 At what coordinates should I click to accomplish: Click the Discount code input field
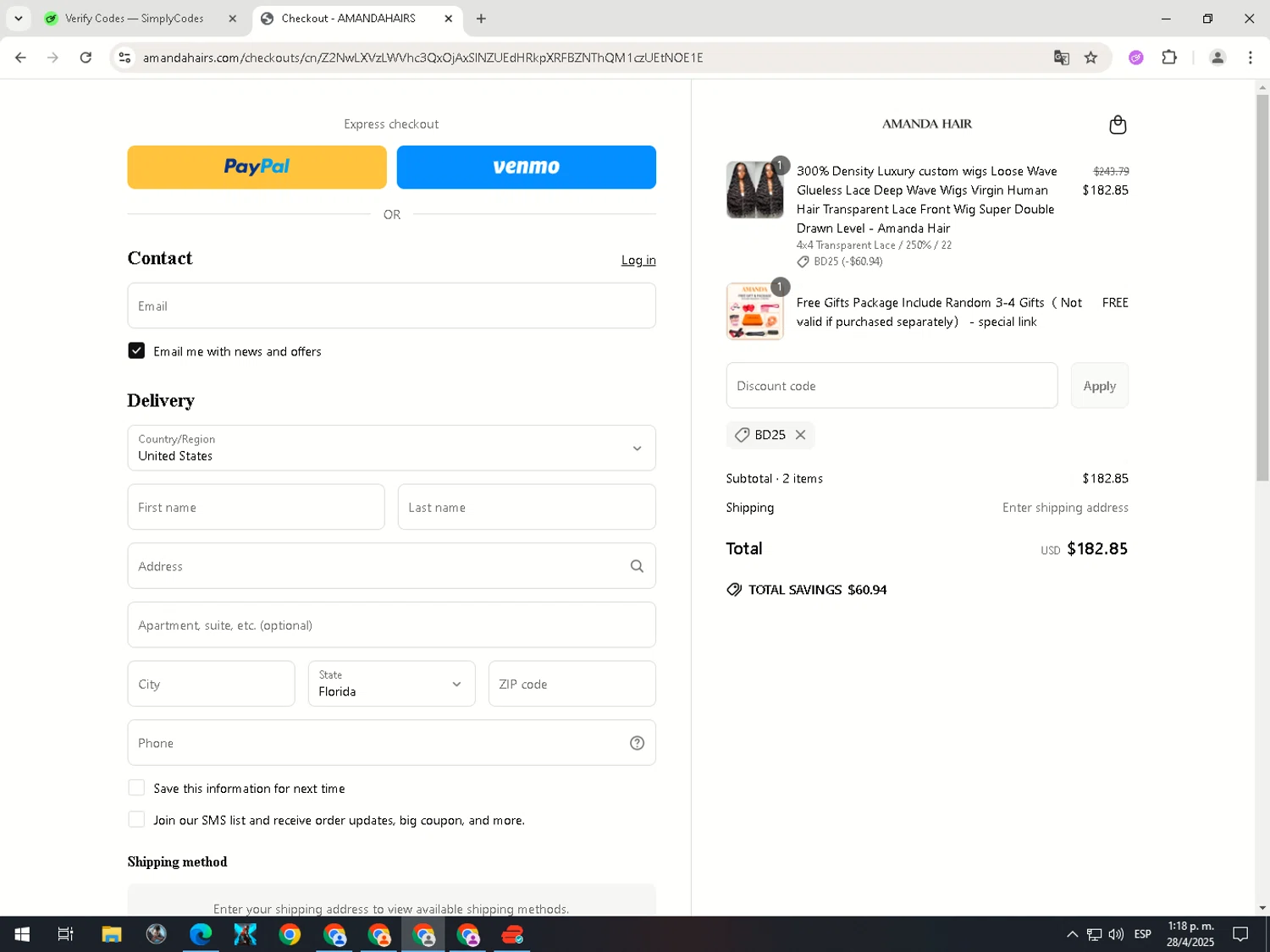pyautogui.click(x=892, y=386)
